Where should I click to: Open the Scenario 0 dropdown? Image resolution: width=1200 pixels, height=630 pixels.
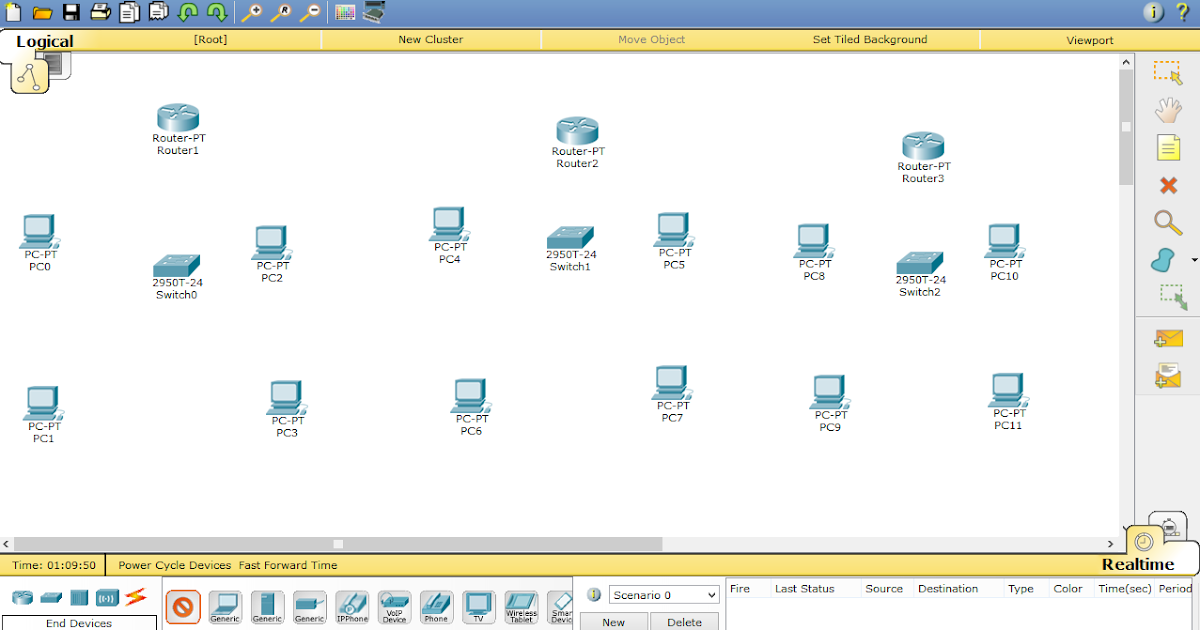pyautogui.click(x=663, y=594)
